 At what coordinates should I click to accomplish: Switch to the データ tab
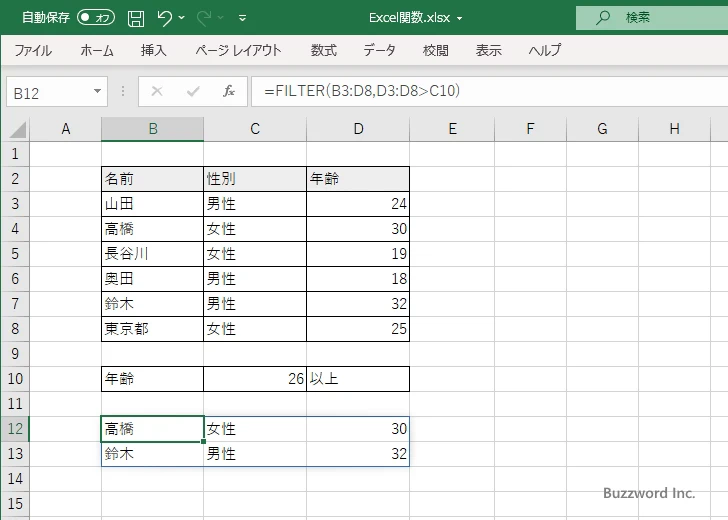click(379, 50)
